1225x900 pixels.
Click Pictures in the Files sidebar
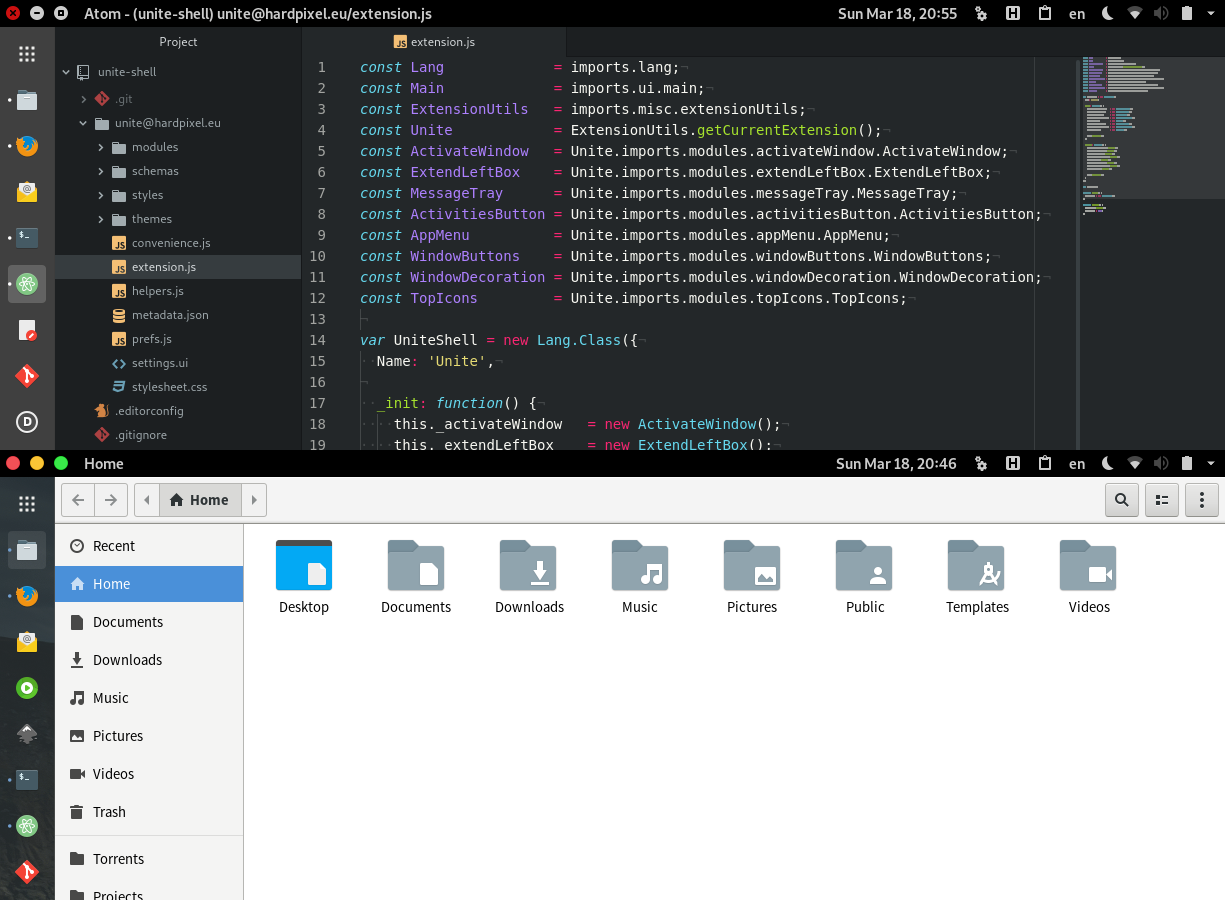click(149, 736)
